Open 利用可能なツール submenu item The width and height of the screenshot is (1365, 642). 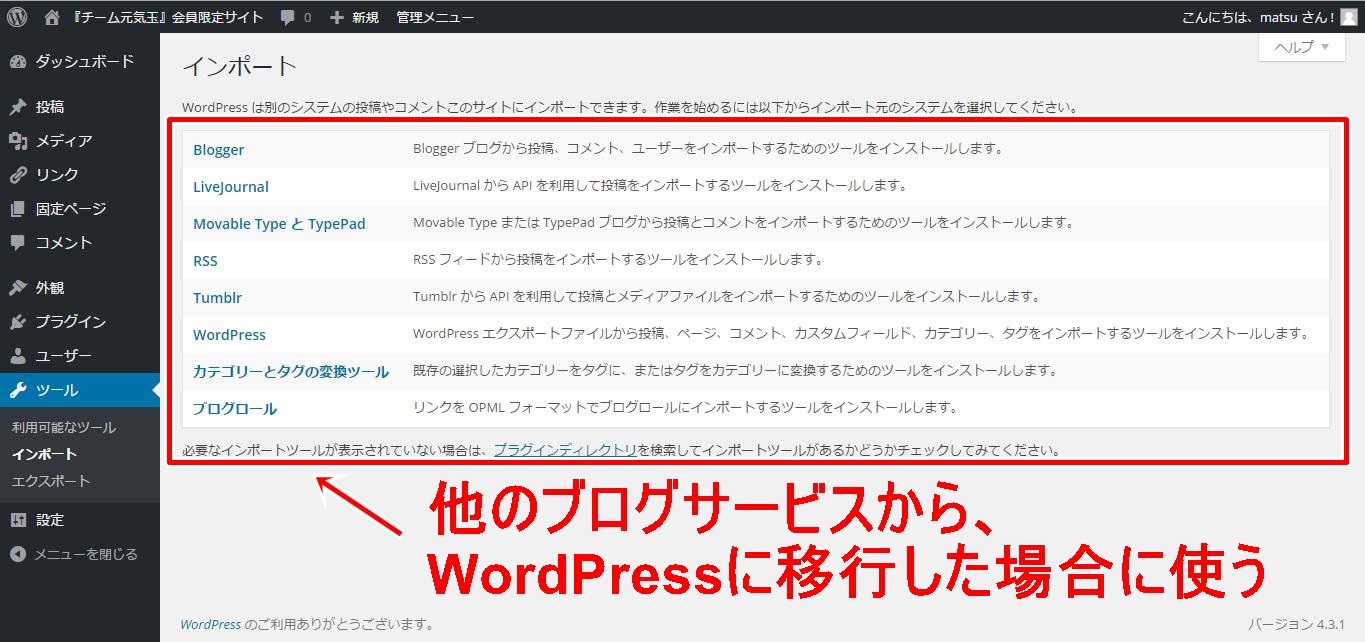[x=64, y=428]
